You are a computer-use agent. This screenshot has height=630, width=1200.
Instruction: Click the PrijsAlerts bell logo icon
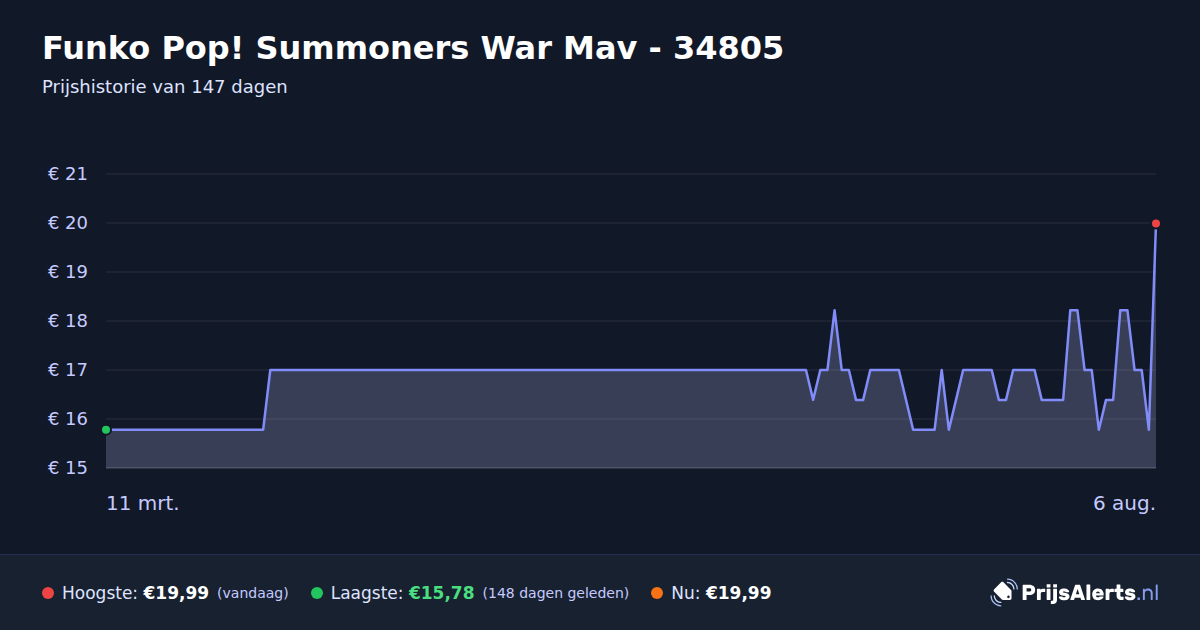pos(1003,593)
